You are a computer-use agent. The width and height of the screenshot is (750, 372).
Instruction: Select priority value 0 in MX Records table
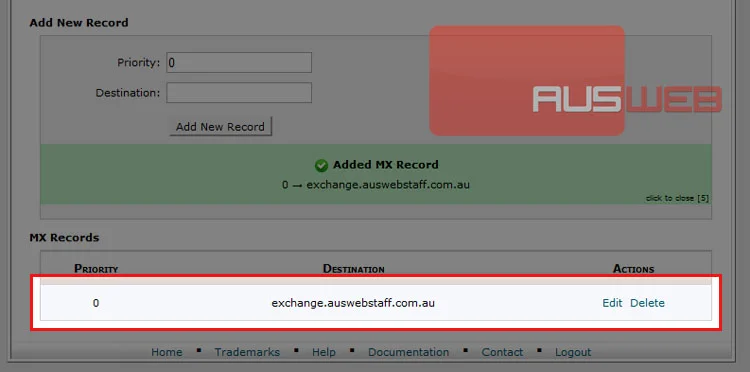(x=96, y=303)
